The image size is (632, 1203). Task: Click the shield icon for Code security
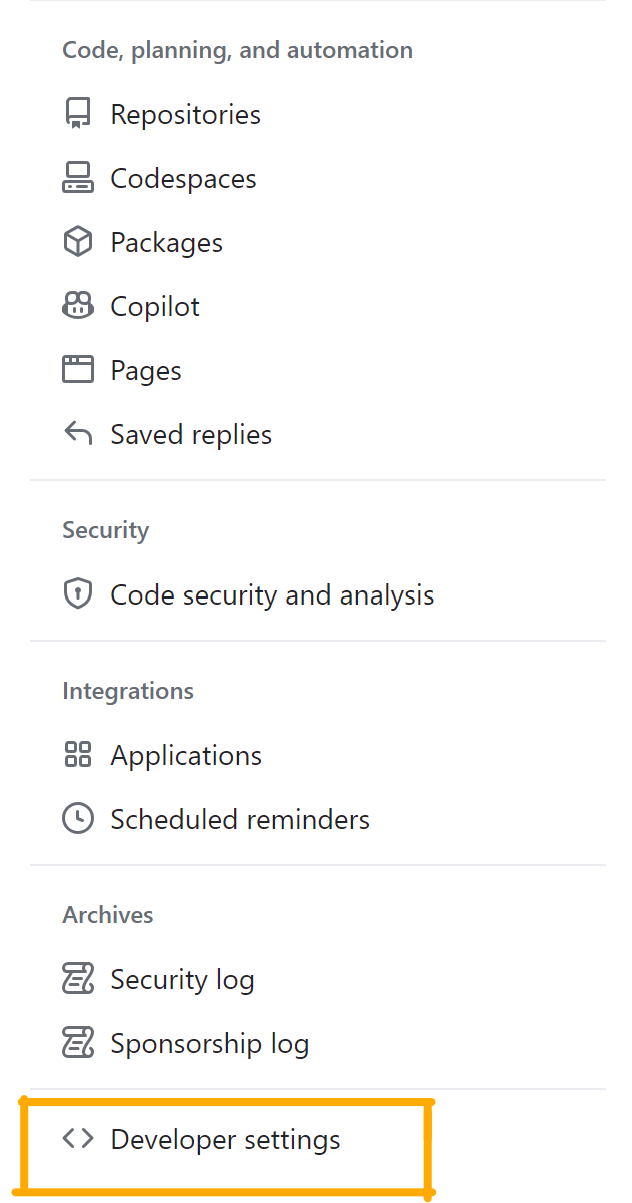point(78,595)
